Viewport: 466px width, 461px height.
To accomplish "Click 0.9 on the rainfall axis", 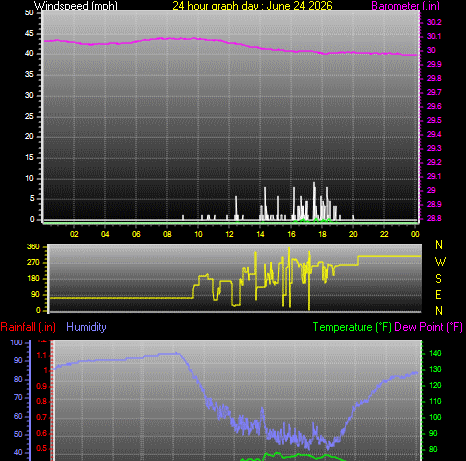I will coord(42,387).
